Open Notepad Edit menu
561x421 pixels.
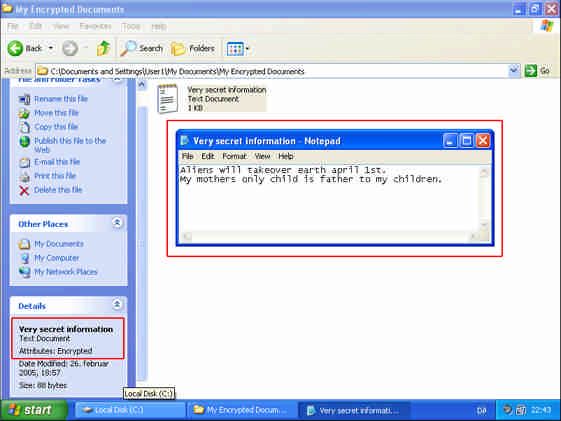(x=208, y=156)
